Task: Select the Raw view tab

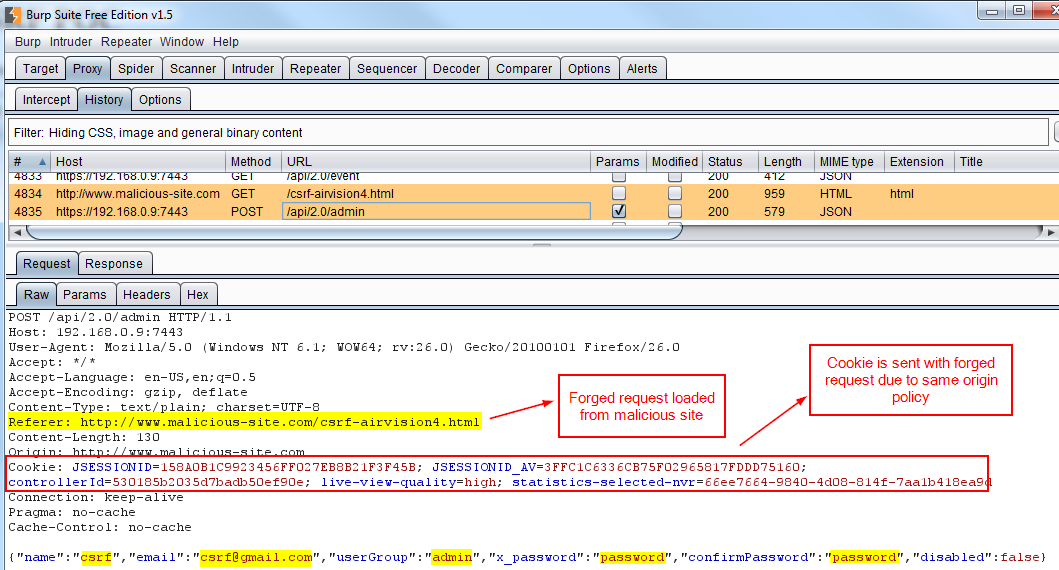Action: [36, 294]
